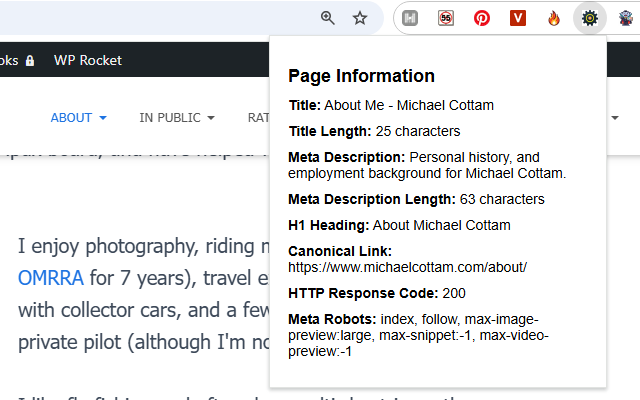640x400 pixels.
Task: Click the Title Length 25 characters line
Action: (x=374, y=131)
